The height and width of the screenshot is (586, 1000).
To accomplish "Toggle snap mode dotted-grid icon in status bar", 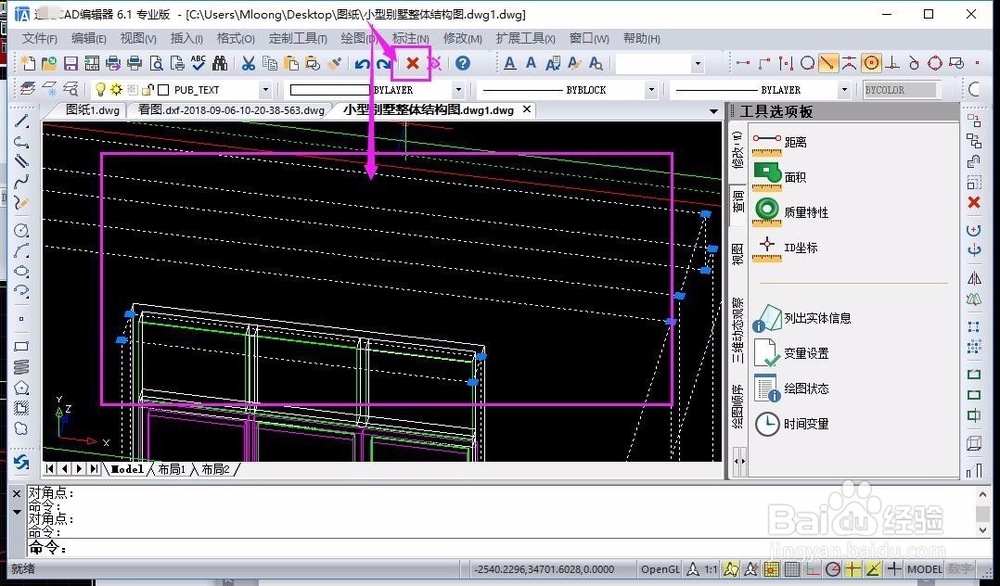I will pyautogui.click(x=771, y=569).
